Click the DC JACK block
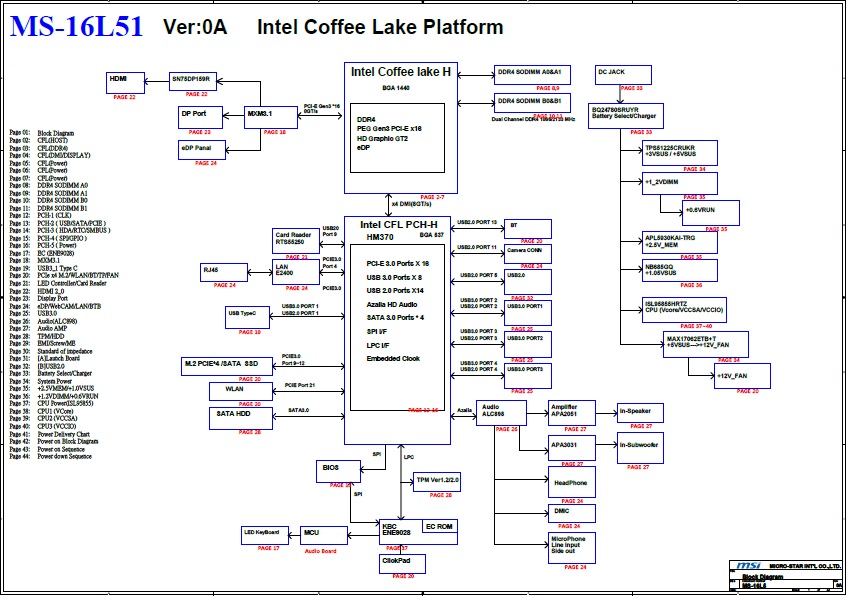Viewport: 851px width, 602px height. click(623, 75)
